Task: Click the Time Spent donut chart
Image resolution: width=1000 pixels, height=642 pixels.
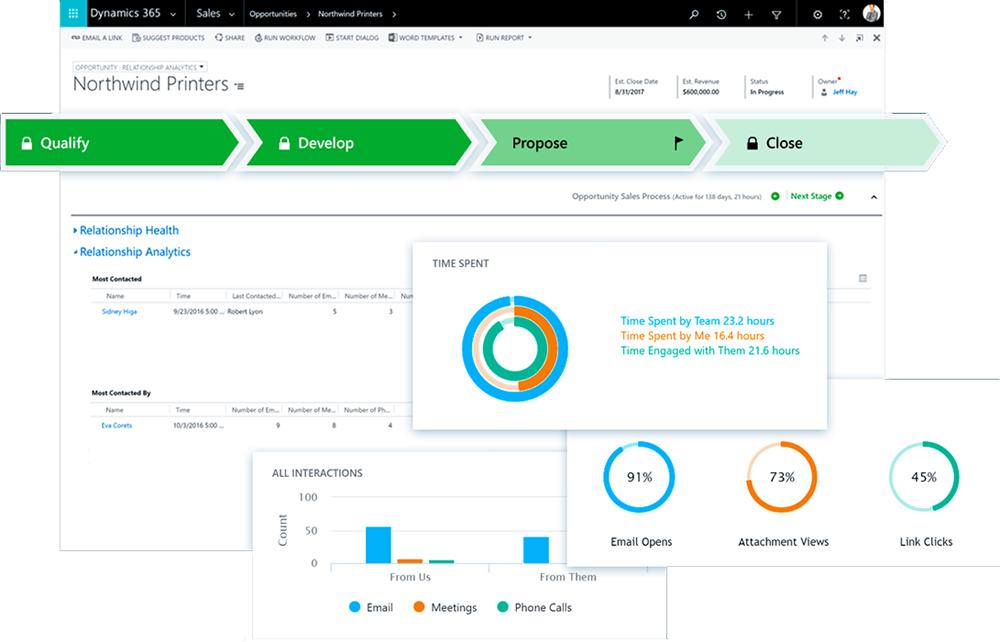Action: click(515, 349)
